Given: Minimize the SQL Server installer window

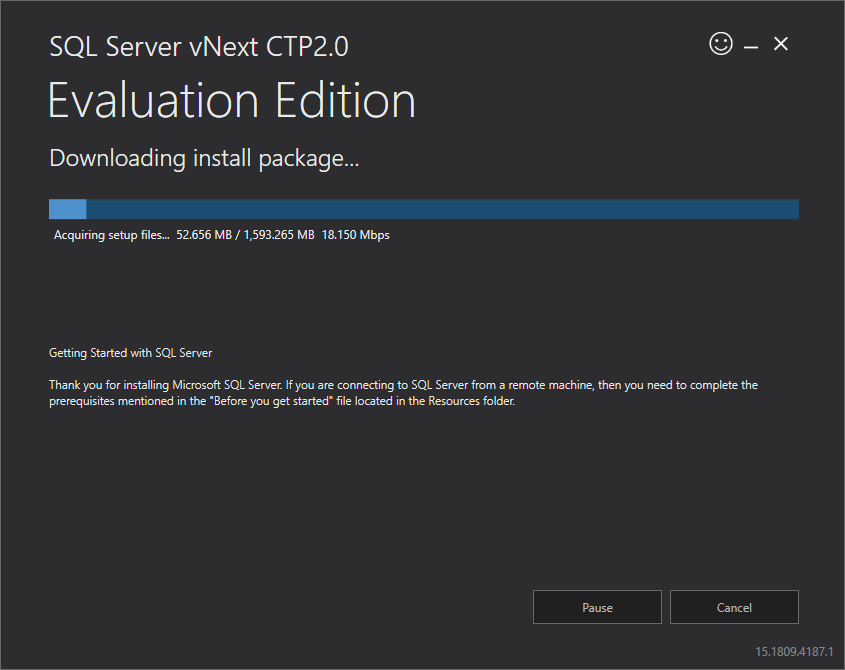Looking at the screenshot, I should tap(751, 44).
